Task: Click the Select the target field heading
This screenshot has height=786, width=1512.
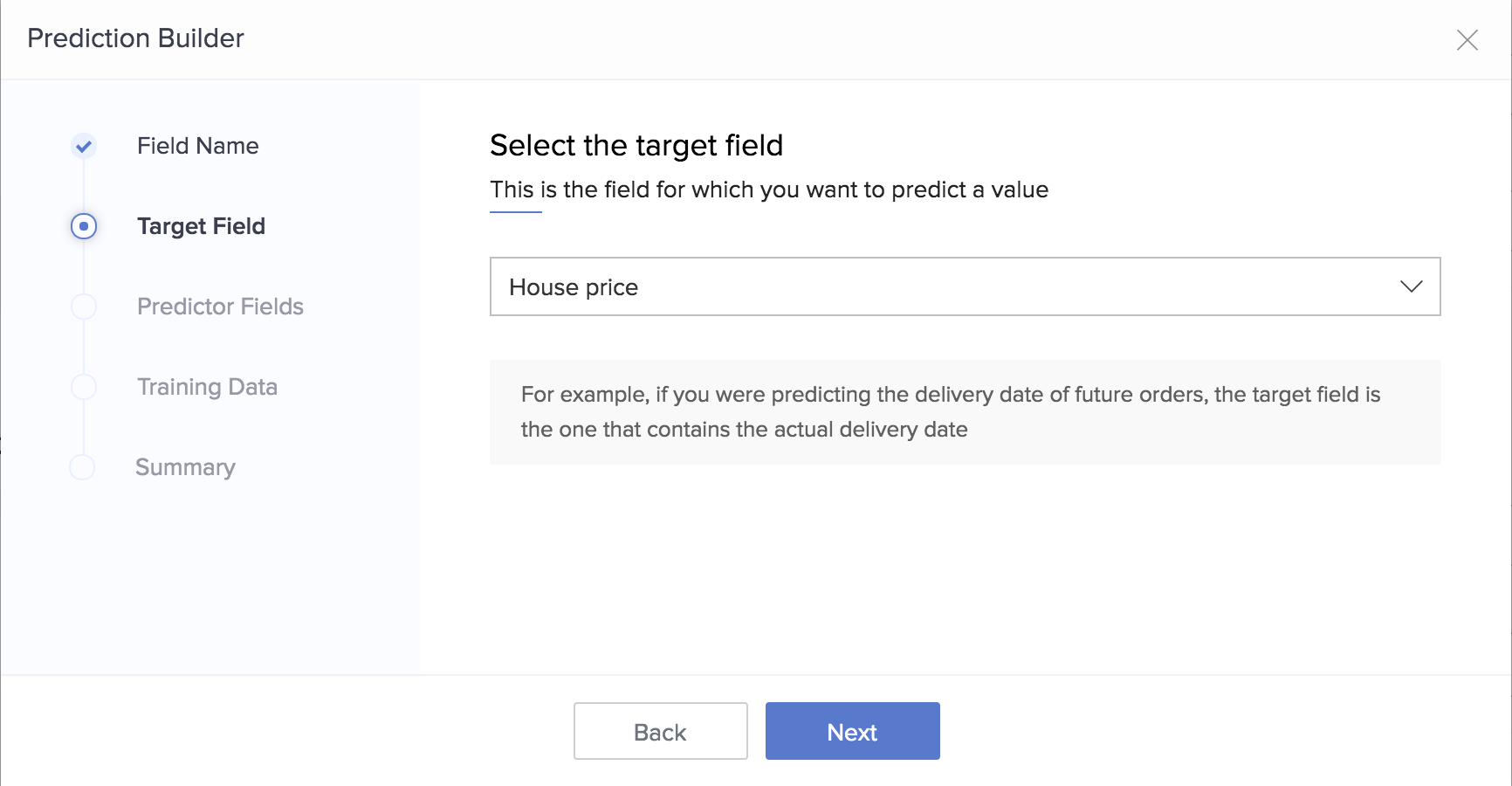Action: pos(636,145)
